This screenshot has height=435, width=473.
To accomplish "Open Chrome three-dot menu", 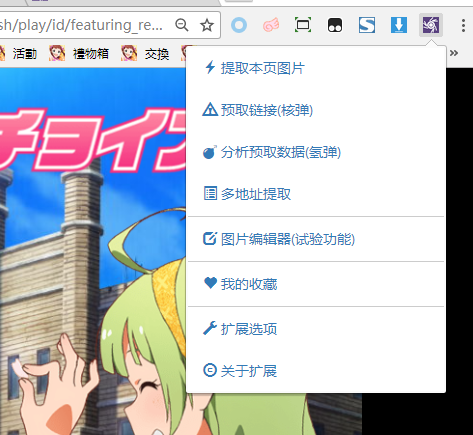I will click(463, 25).
